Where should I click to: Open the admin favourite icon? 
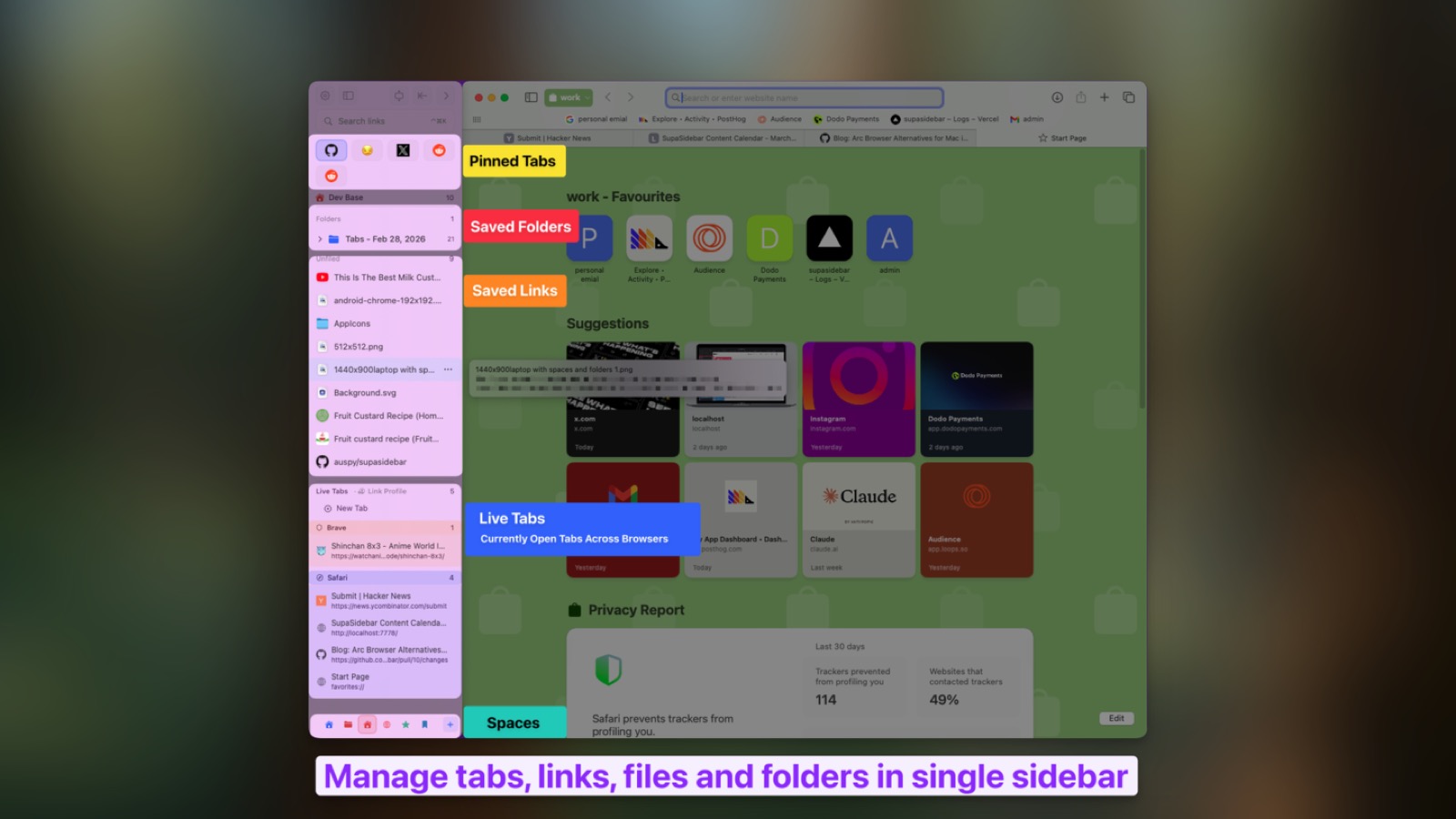889,238
